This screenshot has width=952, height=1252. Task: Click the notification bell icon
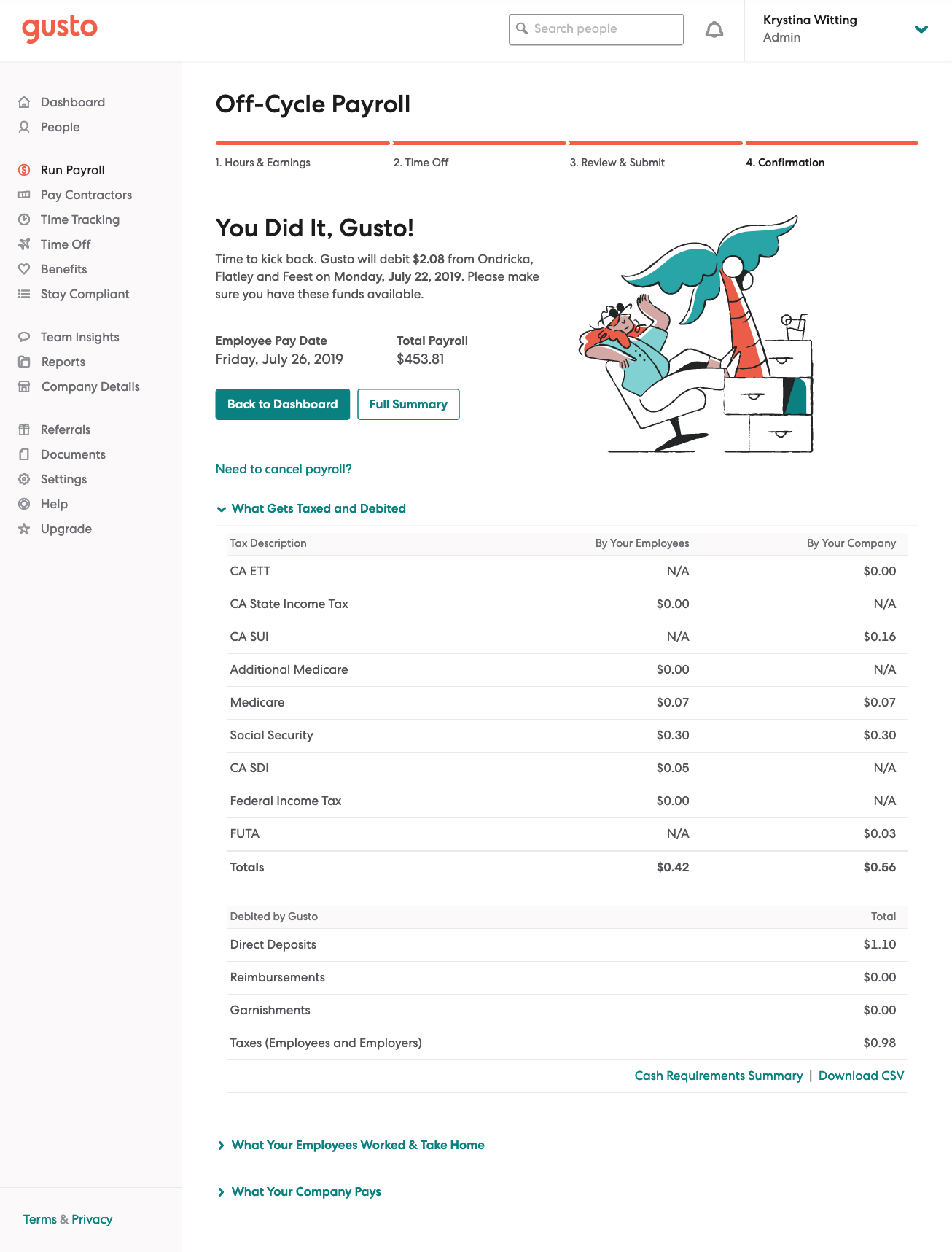click(714, 30)
